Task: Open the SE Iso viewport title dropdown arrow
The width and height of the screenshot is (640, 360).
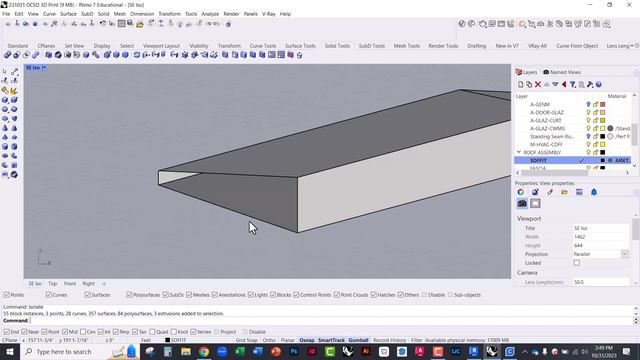Action: coord(44,68)
